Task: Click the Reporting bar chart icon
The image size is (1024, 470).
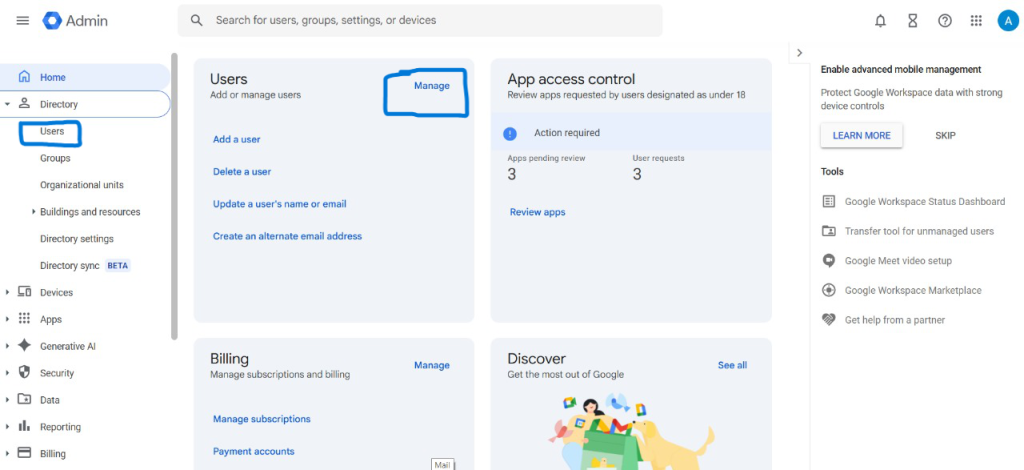Action: [24, 426]
